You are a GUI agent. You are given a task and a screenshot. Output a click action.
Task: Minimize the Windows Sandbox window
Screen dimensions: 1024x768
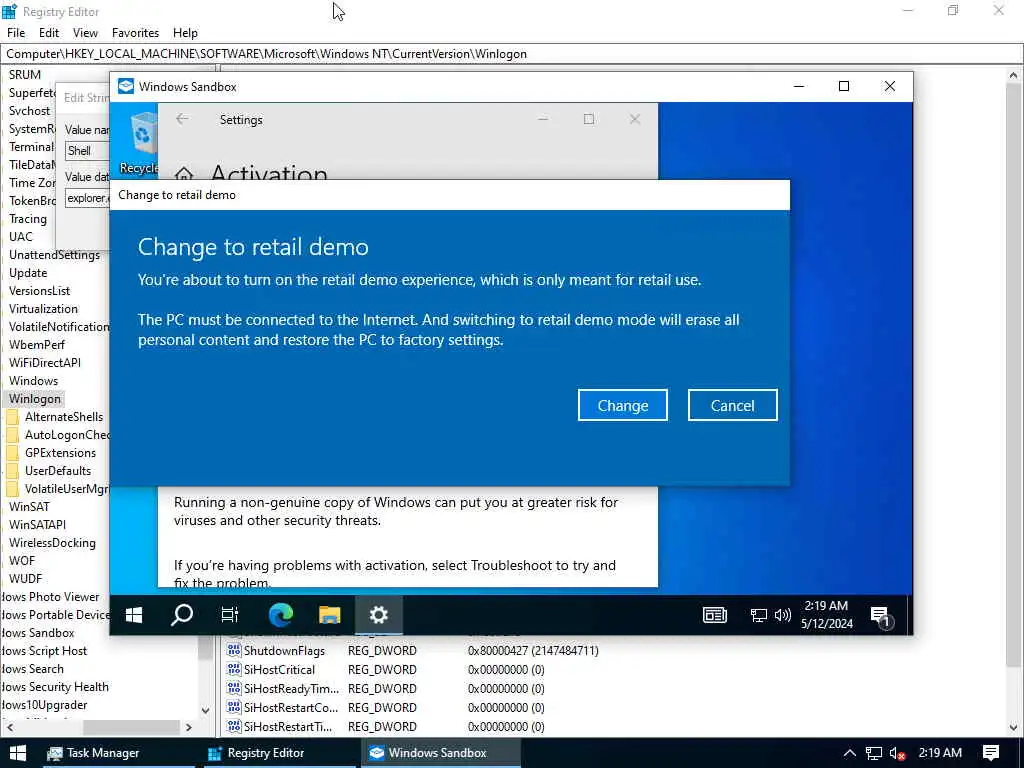point(799,86)
